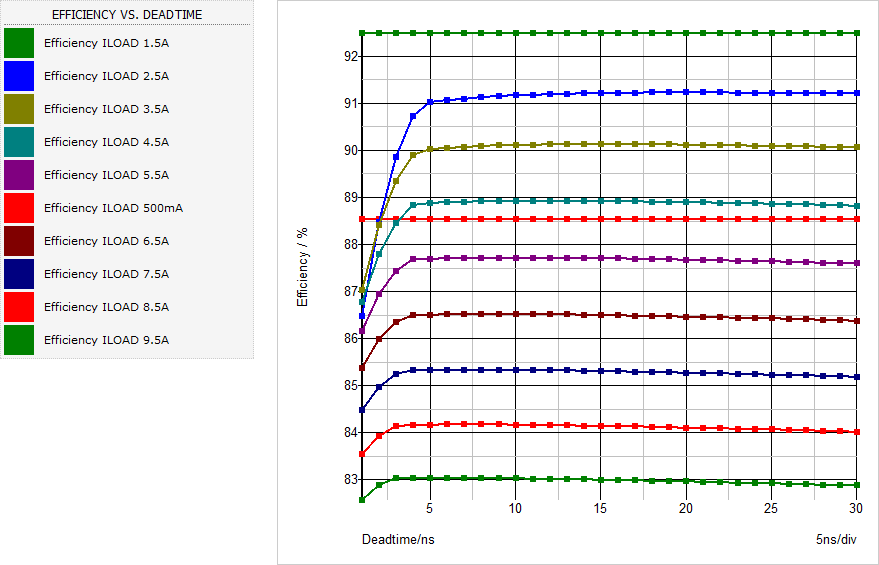Click the maroon swatch for ILOAD 6.5A

coord(19,241)
